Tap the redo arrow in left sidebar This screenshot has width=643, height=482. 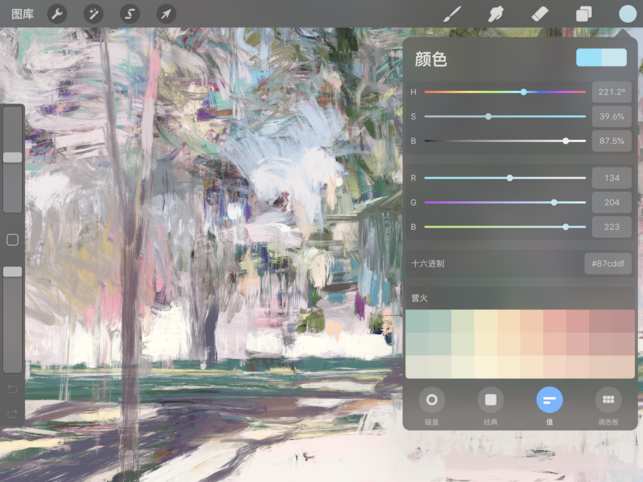[13, 413]
